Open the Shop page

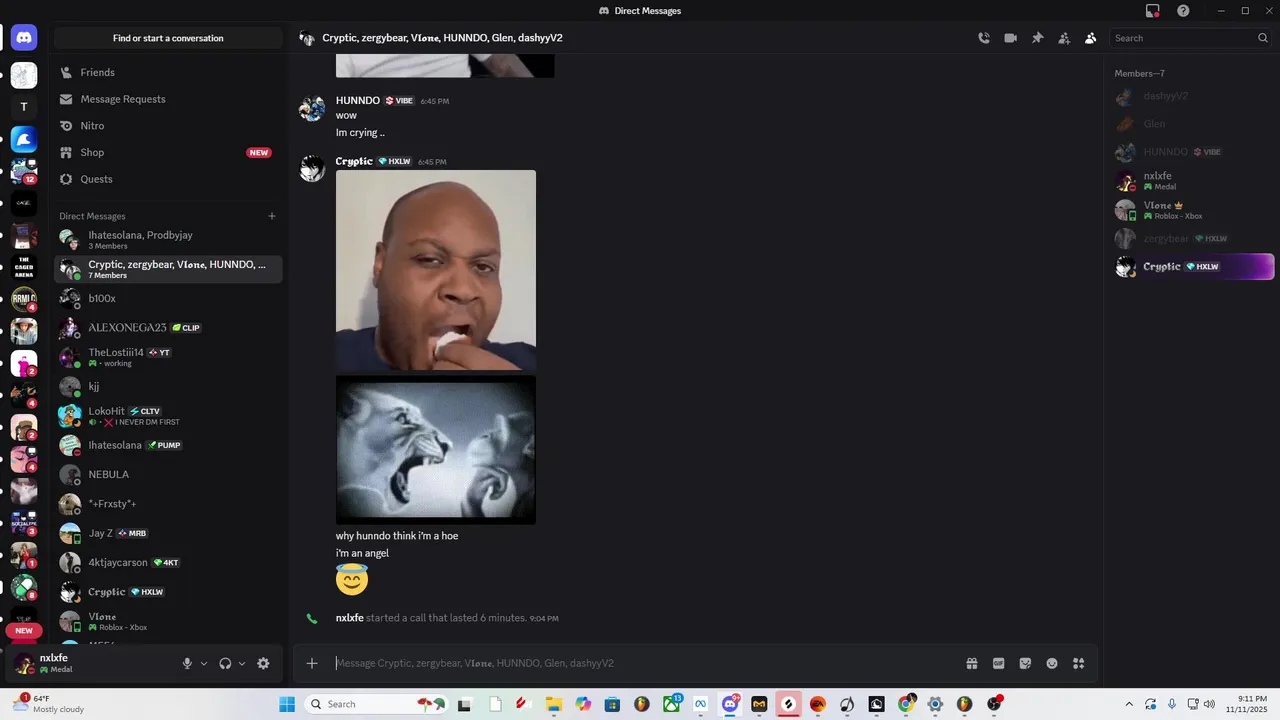coord(168,152)
